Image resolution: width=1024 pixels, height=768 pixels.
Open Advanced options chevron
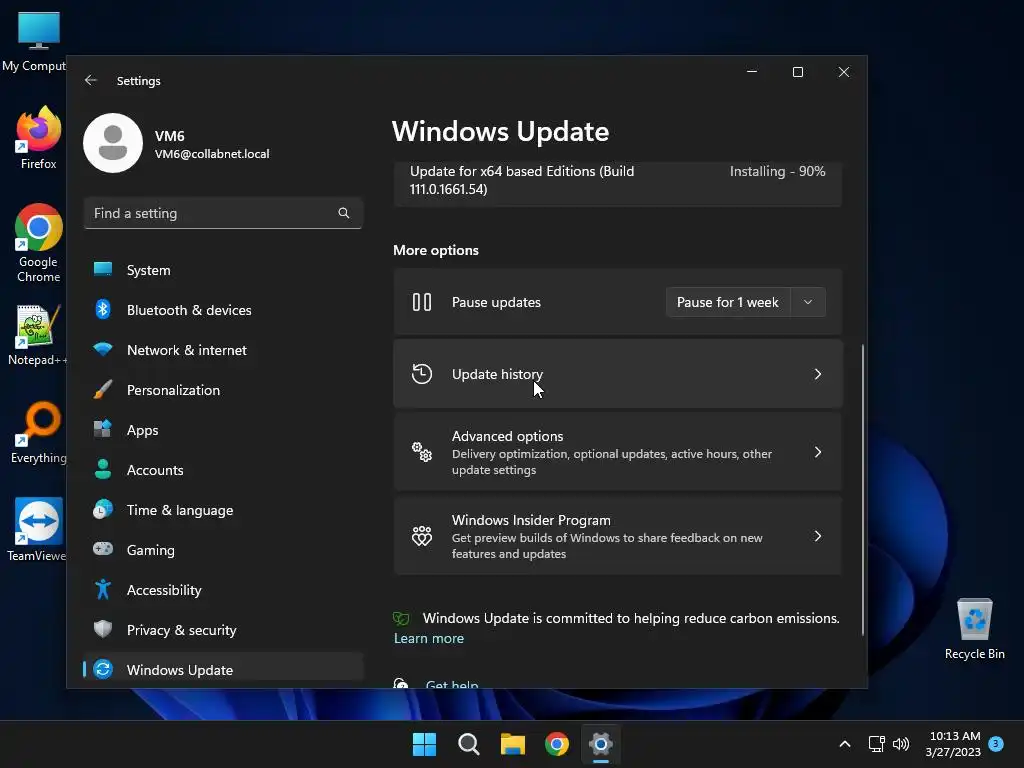click(x=818, y=452)
